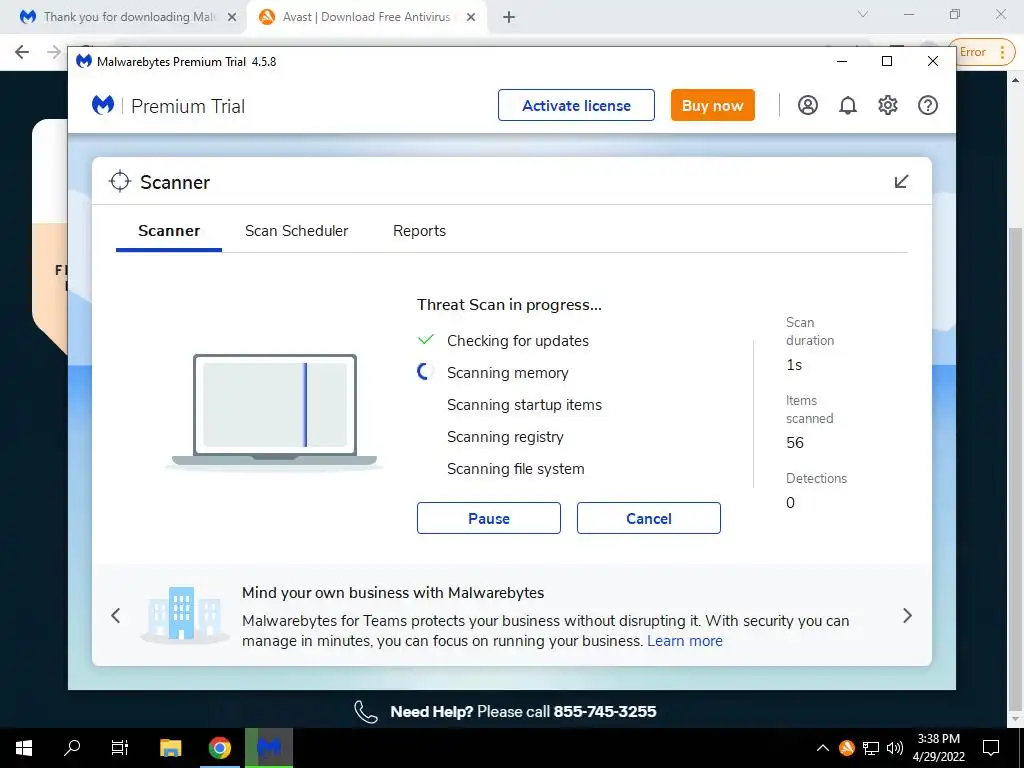Show the previous promo with left chevron
The height and width of the screenshot is (768, 1024).
tap(116, 615)
